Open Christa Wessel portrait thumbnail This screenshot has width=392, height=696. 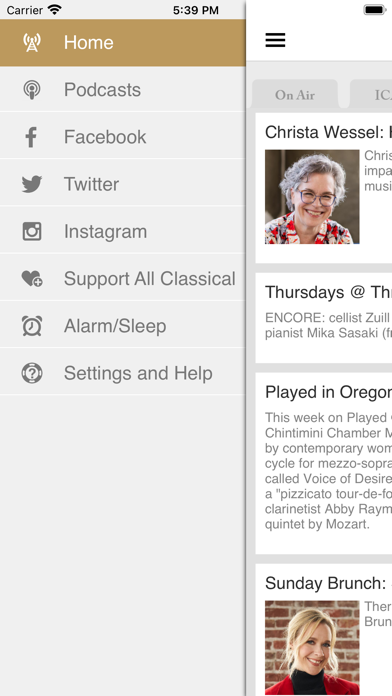(312, 197)
